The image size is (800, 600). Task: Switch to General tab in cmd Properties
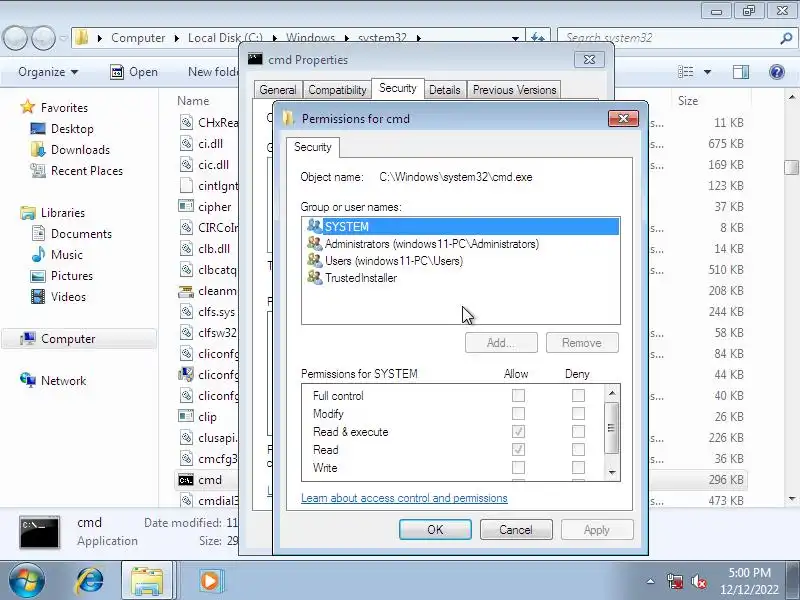[x=278, y=90]
